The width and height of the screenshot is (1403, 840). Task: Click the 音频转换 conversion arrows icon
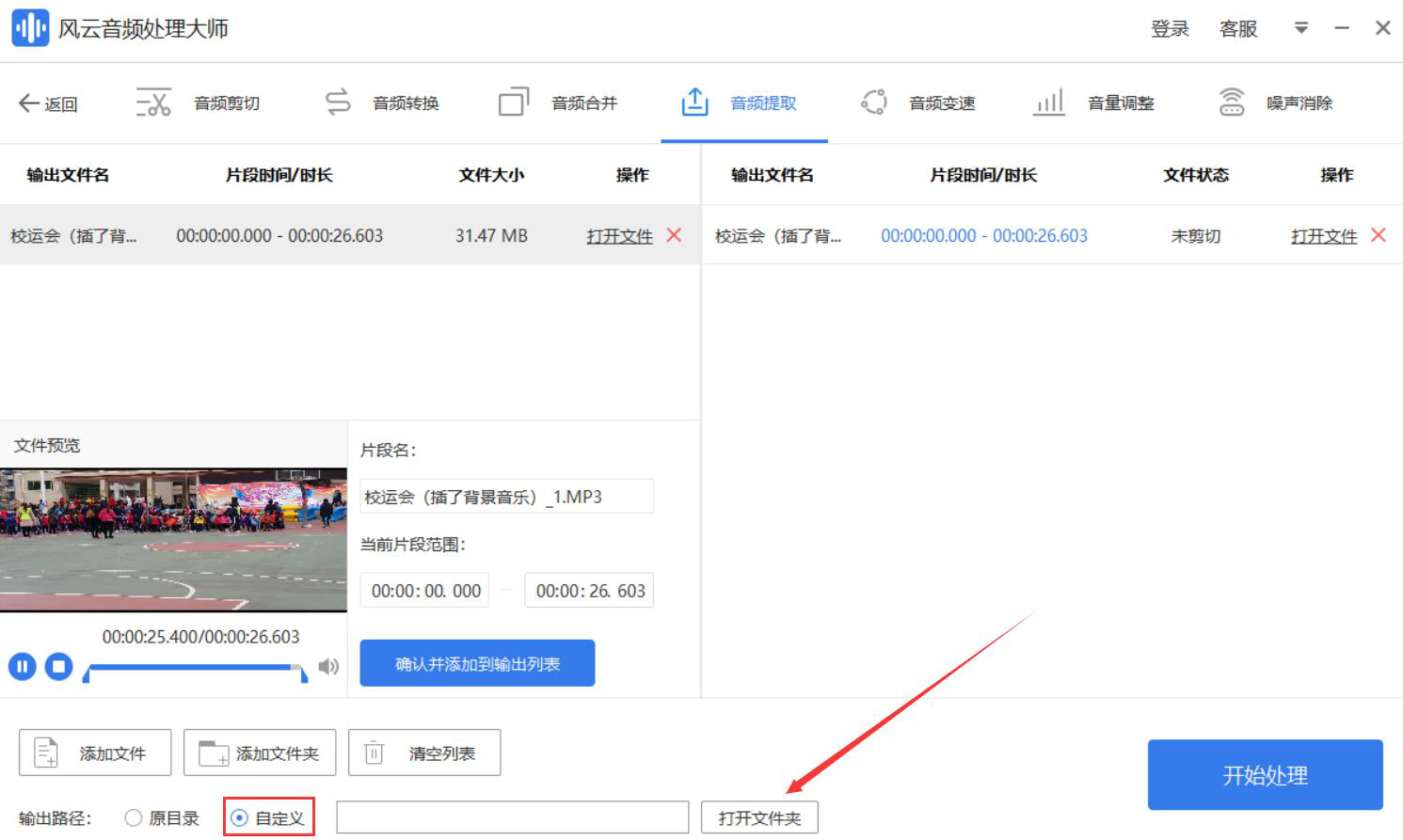click(338, 103)
